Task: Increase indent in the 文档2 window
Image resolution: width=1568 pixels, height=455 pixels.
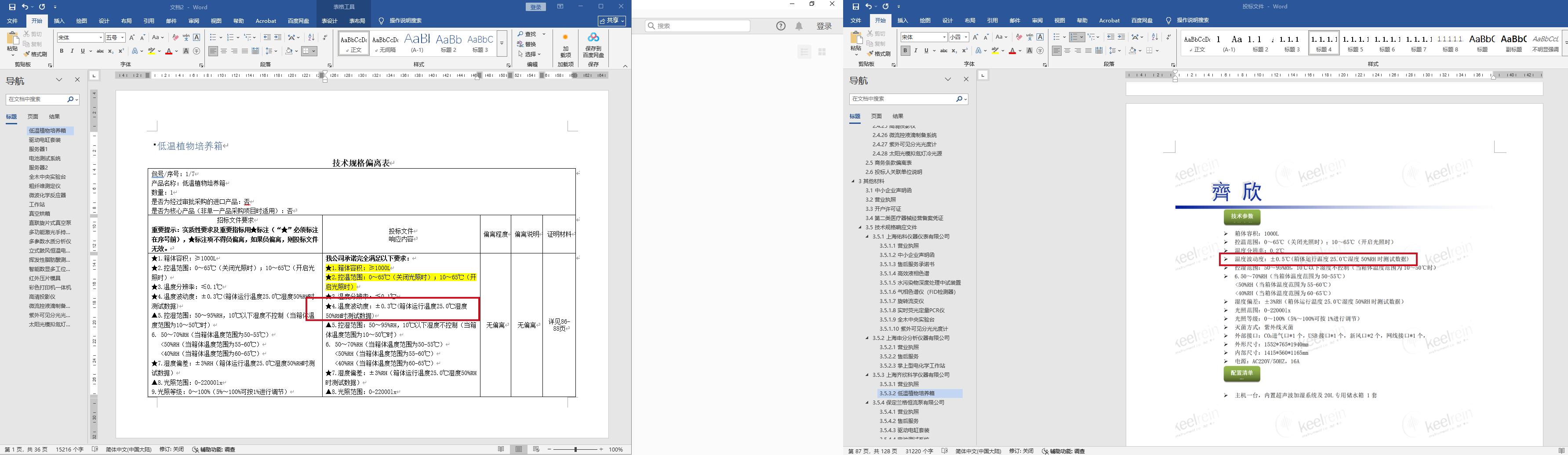Action: click(x=277, y=38)
